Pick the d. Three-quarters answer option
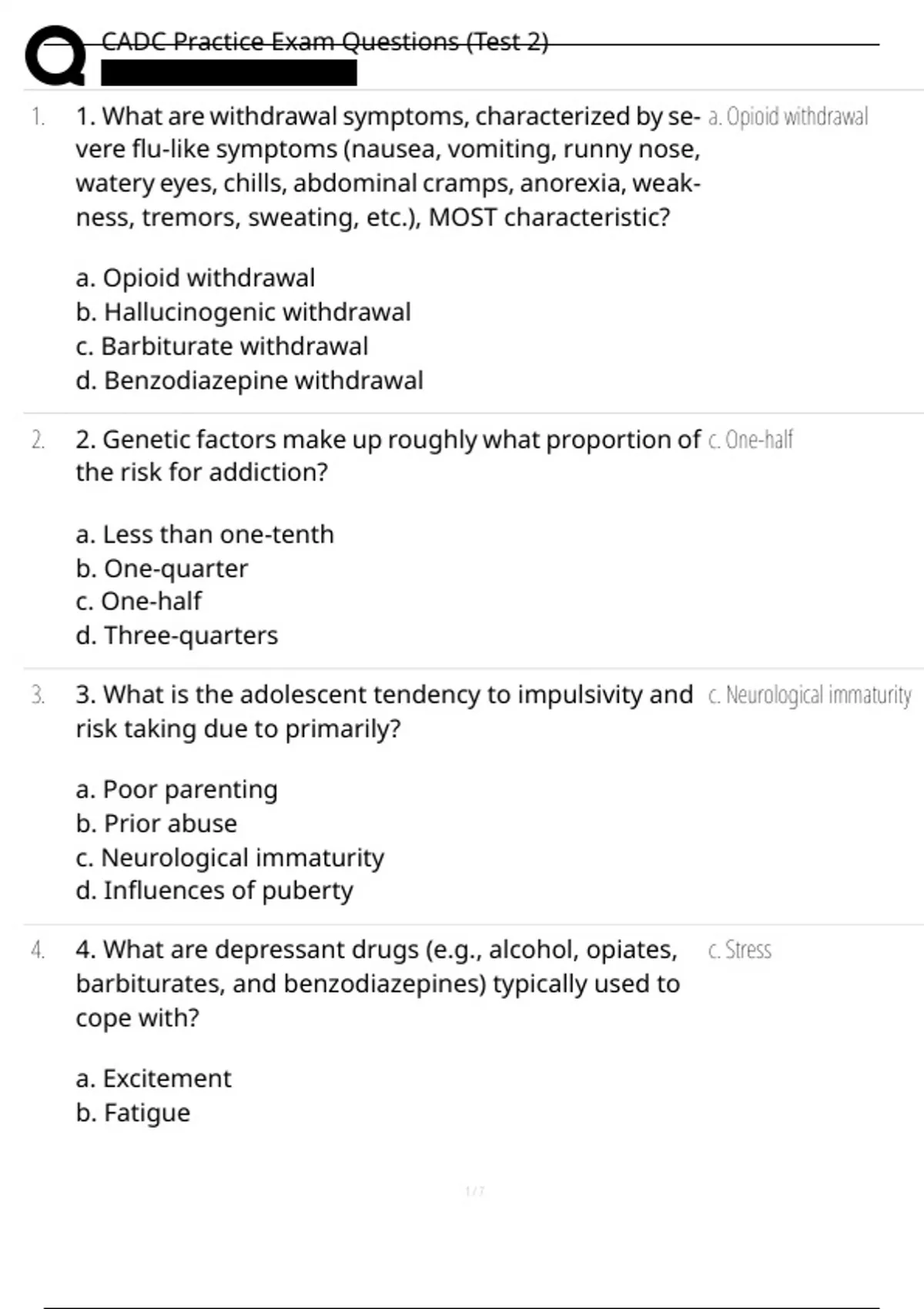Screen dimensions: 924x1309 click(x=177, y=635)
